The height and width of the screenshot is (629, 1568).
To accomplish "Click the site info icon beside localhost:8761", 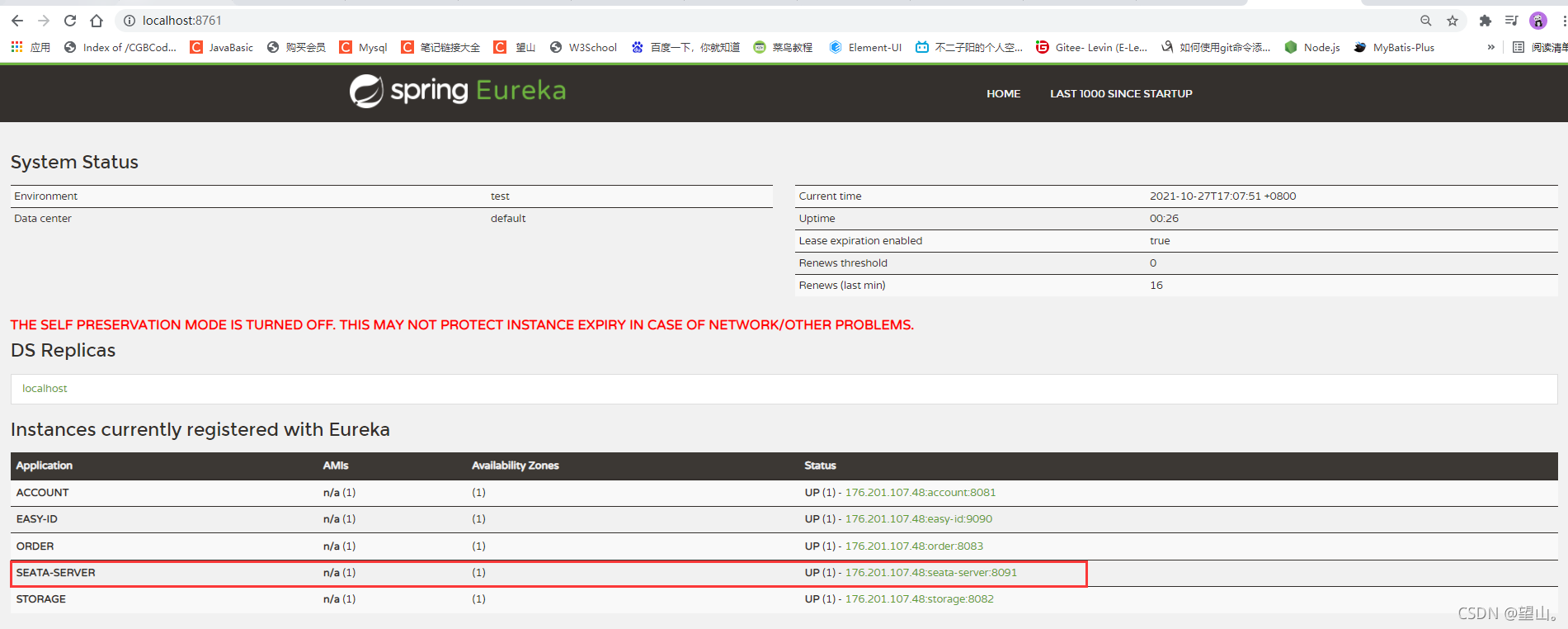I will 129,21.
